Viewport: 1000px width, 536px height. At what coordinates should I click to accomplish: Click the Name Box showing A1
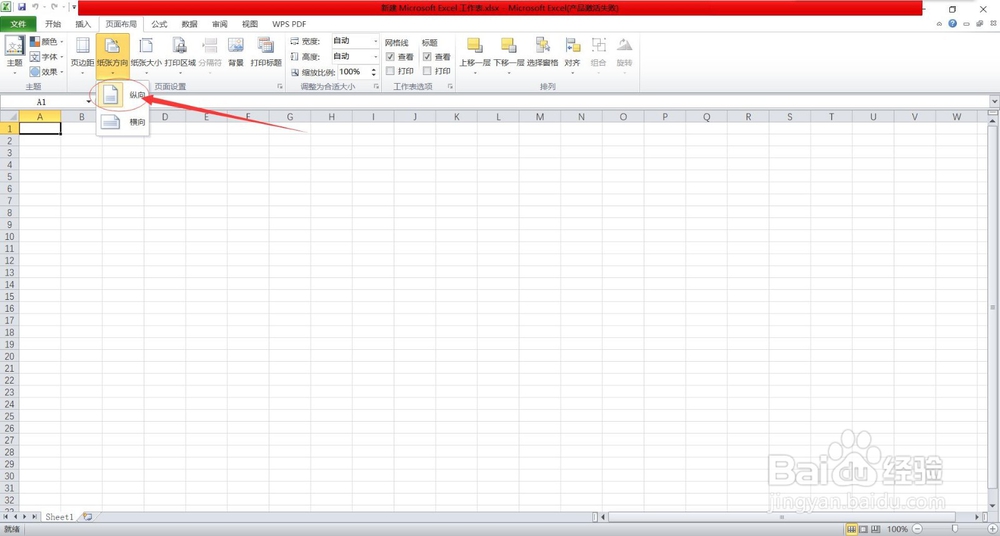[42, 102]
